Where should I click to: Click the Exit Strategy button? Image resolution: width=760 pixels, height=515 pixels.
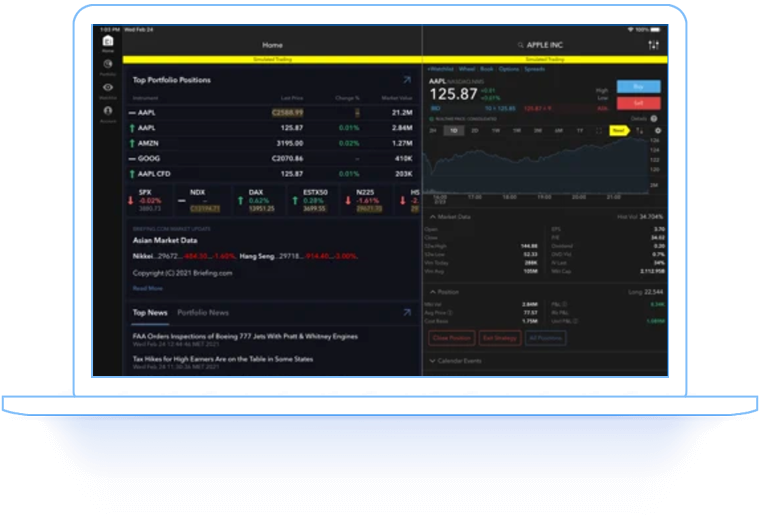pos(500,338)
